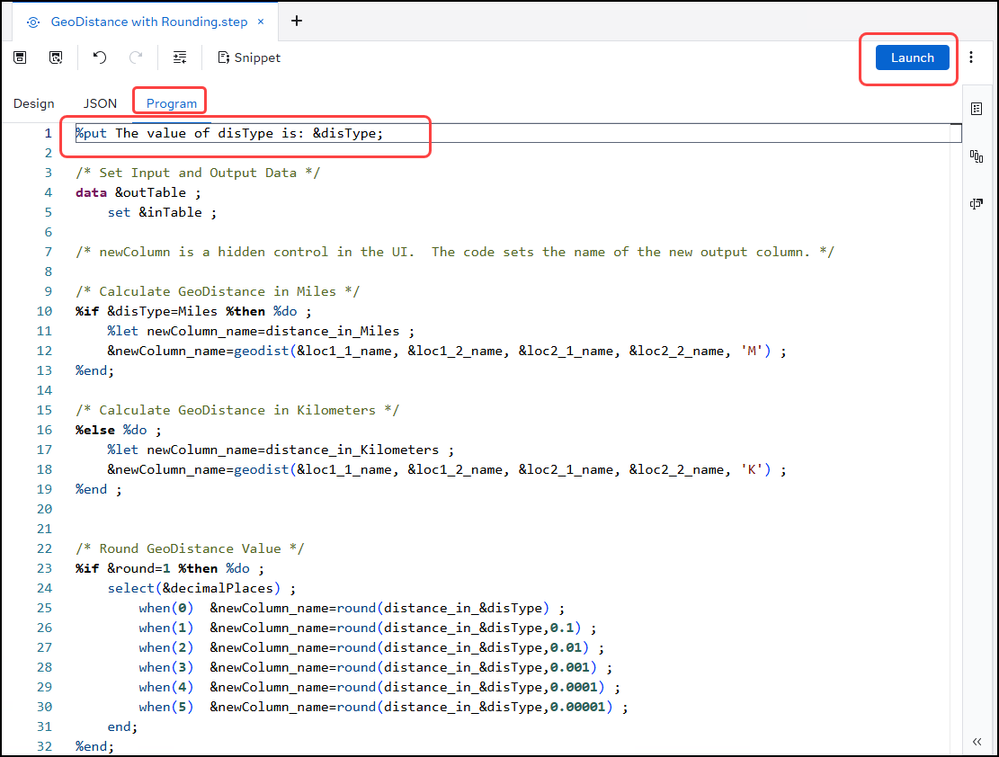Click the comment about newColumn hidden control
The image size is (999, 757).
tap(455, 252)
